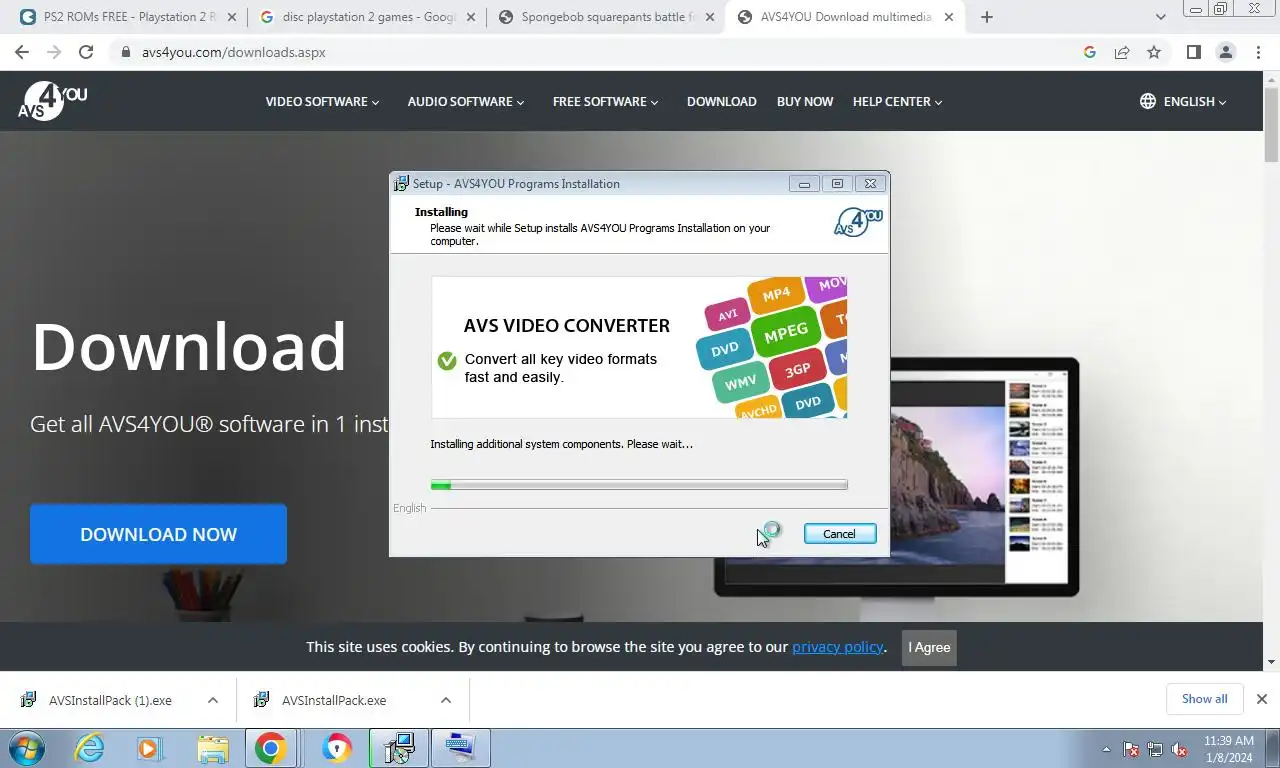Image resolution: width=1280 pixels, height=768 pixels.
Task: Open the Buy Now page
Action: pyautogui.click(x=804, y=101)
